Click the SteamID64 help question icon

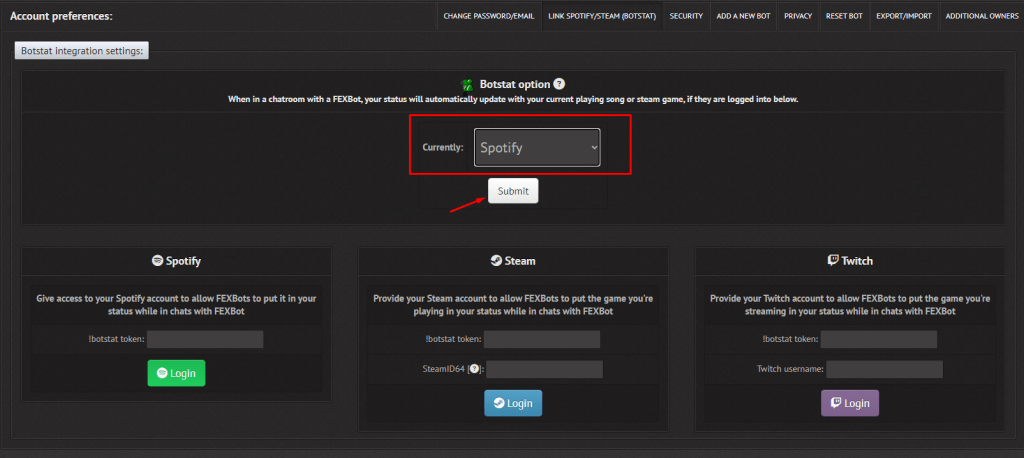tap(476, 369)
